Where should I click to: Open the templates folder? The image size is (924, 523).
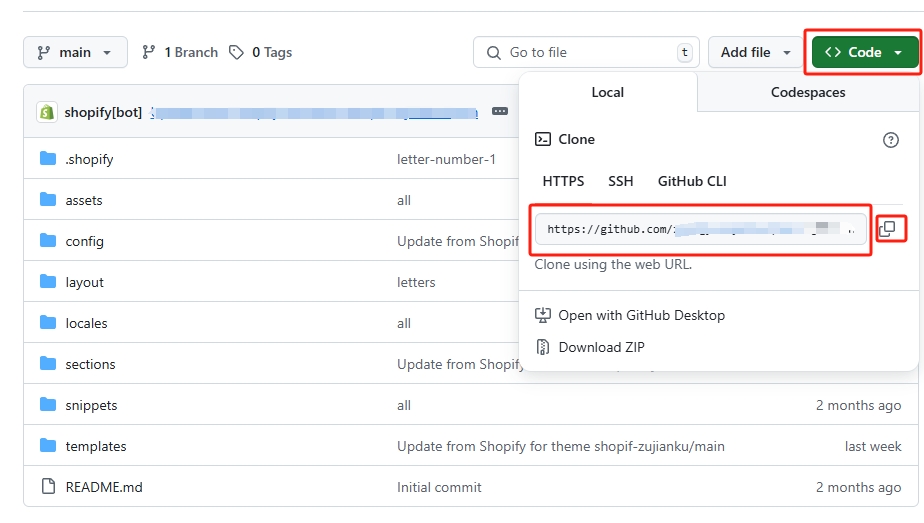tap(95, 446)
